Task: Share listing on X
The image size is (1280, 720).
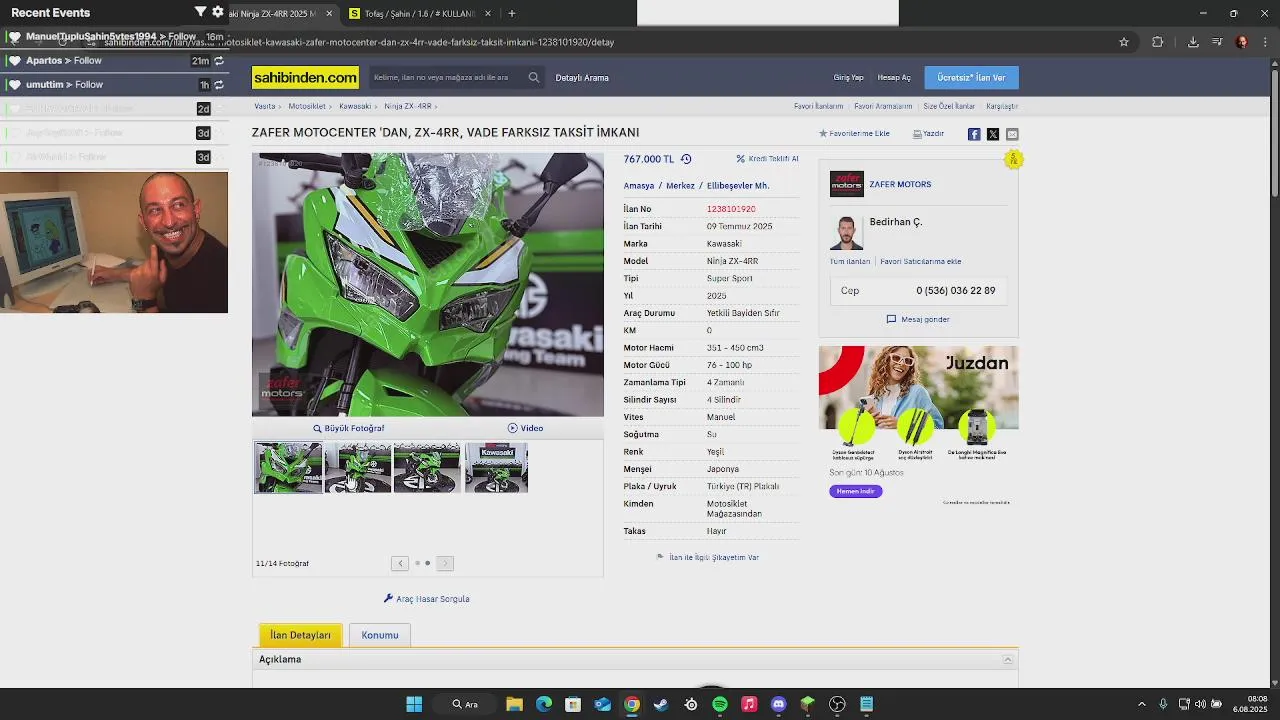Action: pyautogui.click(x=993, y=134)
